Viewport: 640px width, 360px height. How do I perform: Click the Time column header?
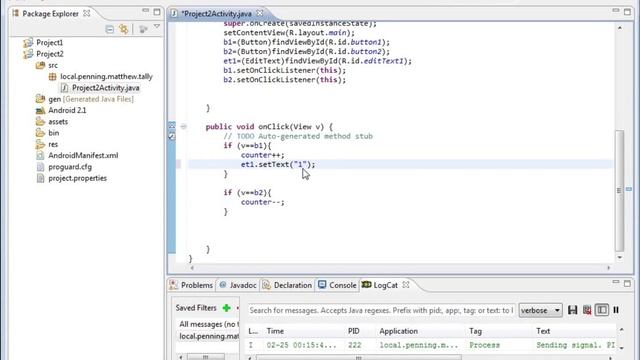click(x=275, y=331)
